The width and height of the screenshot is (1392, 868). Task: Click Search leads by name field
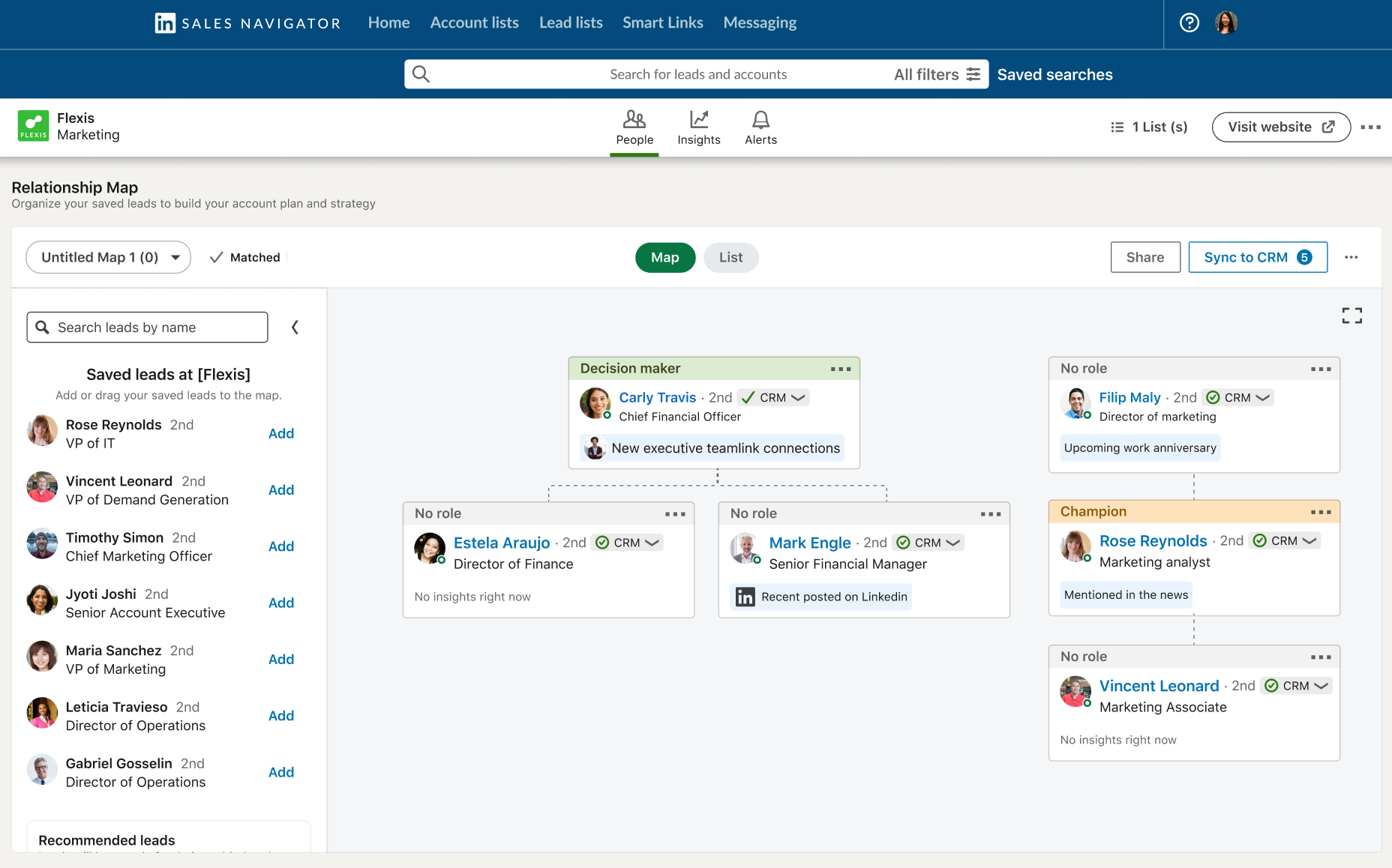[147, 328]
